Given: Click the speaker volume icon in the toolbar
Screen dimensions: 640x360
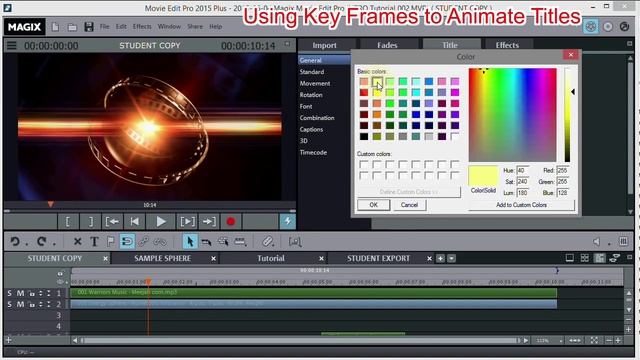Looking at the screenshot, I should pos(596,242).
